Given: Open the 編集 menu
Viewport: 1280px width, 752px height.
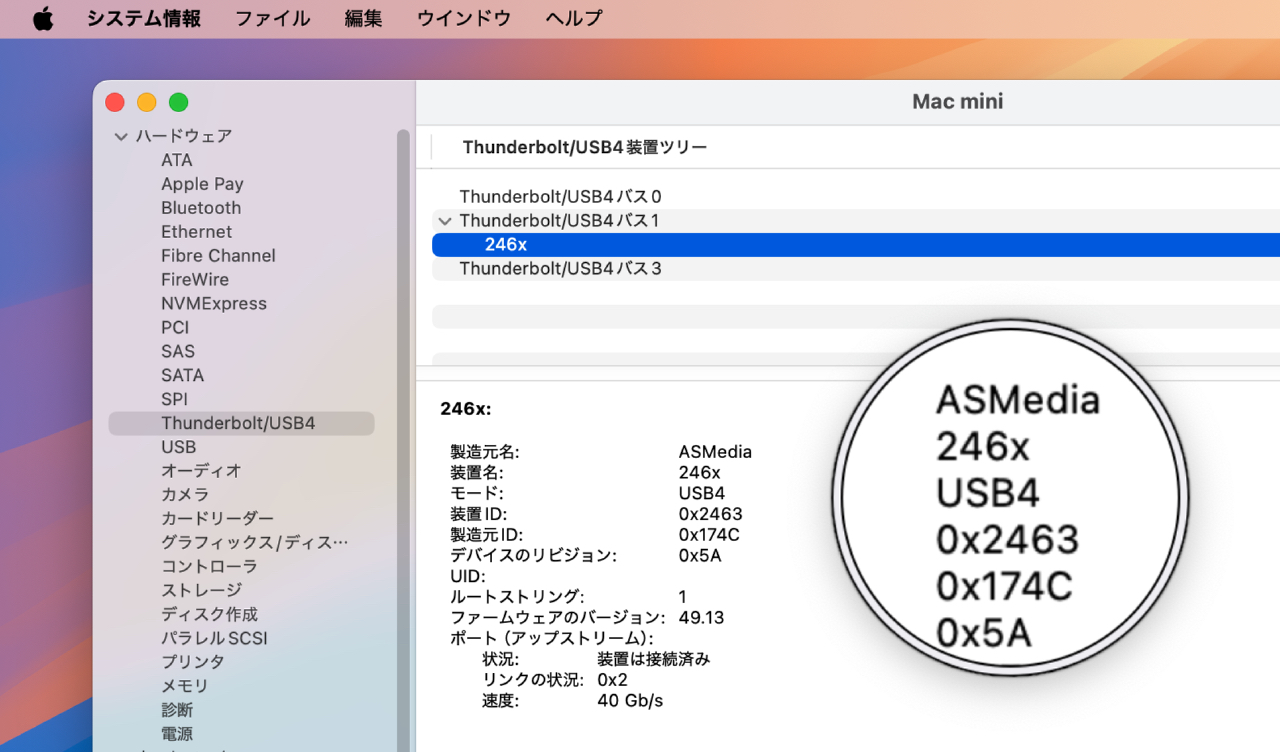Looking at the screenshot, I should 363,19.
